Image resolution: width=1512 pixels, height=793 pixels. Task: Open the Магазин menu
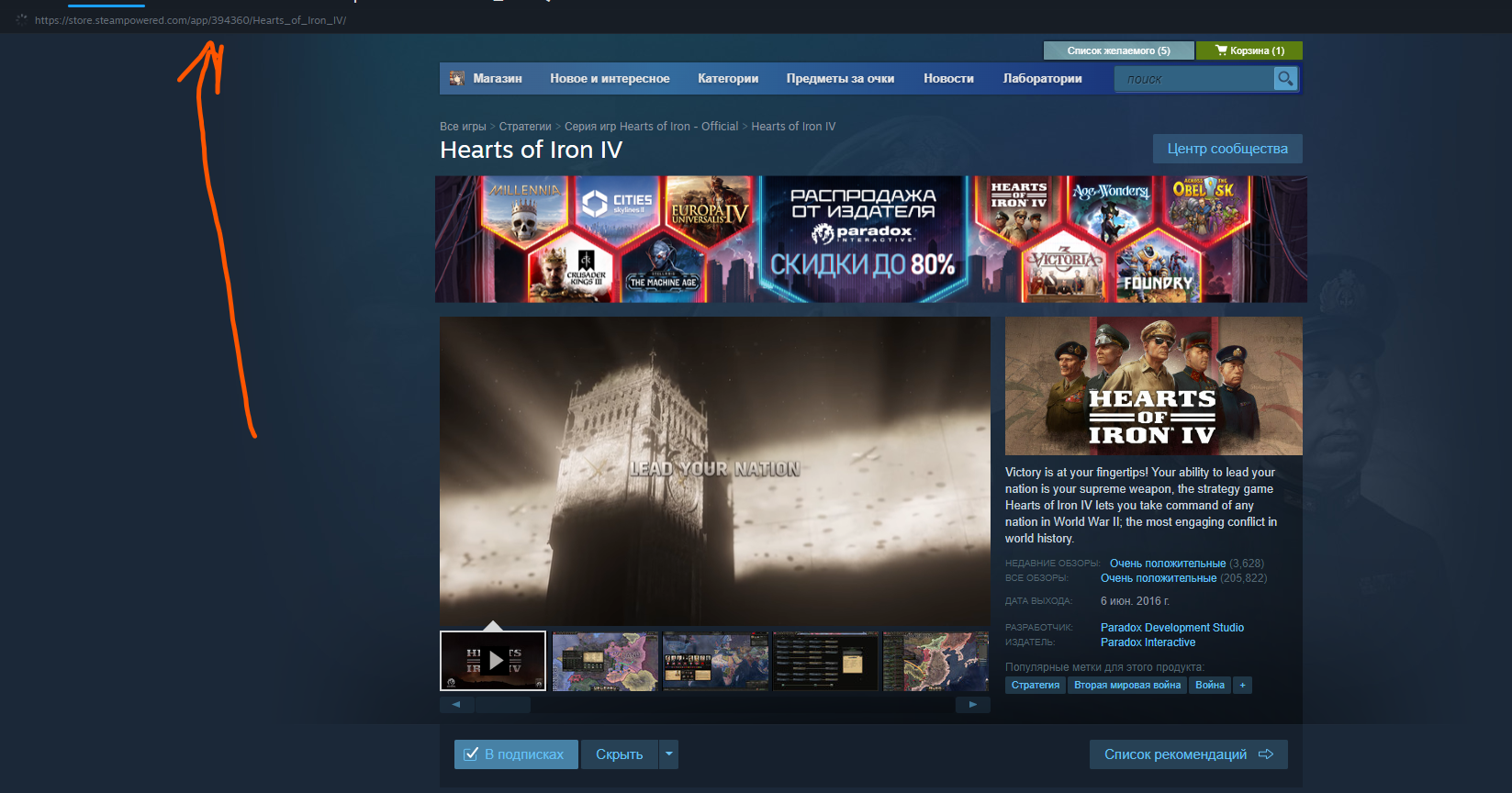click(x=498, y=79)
